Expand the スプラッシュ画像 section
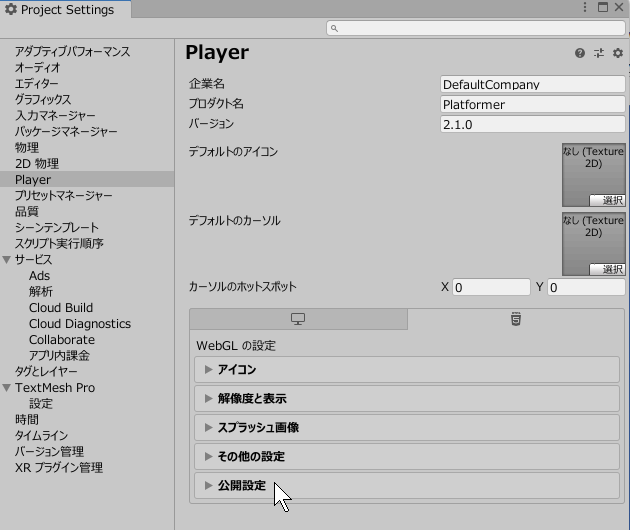The height and width of the screenshot is (530, 630). coord(407,428)
